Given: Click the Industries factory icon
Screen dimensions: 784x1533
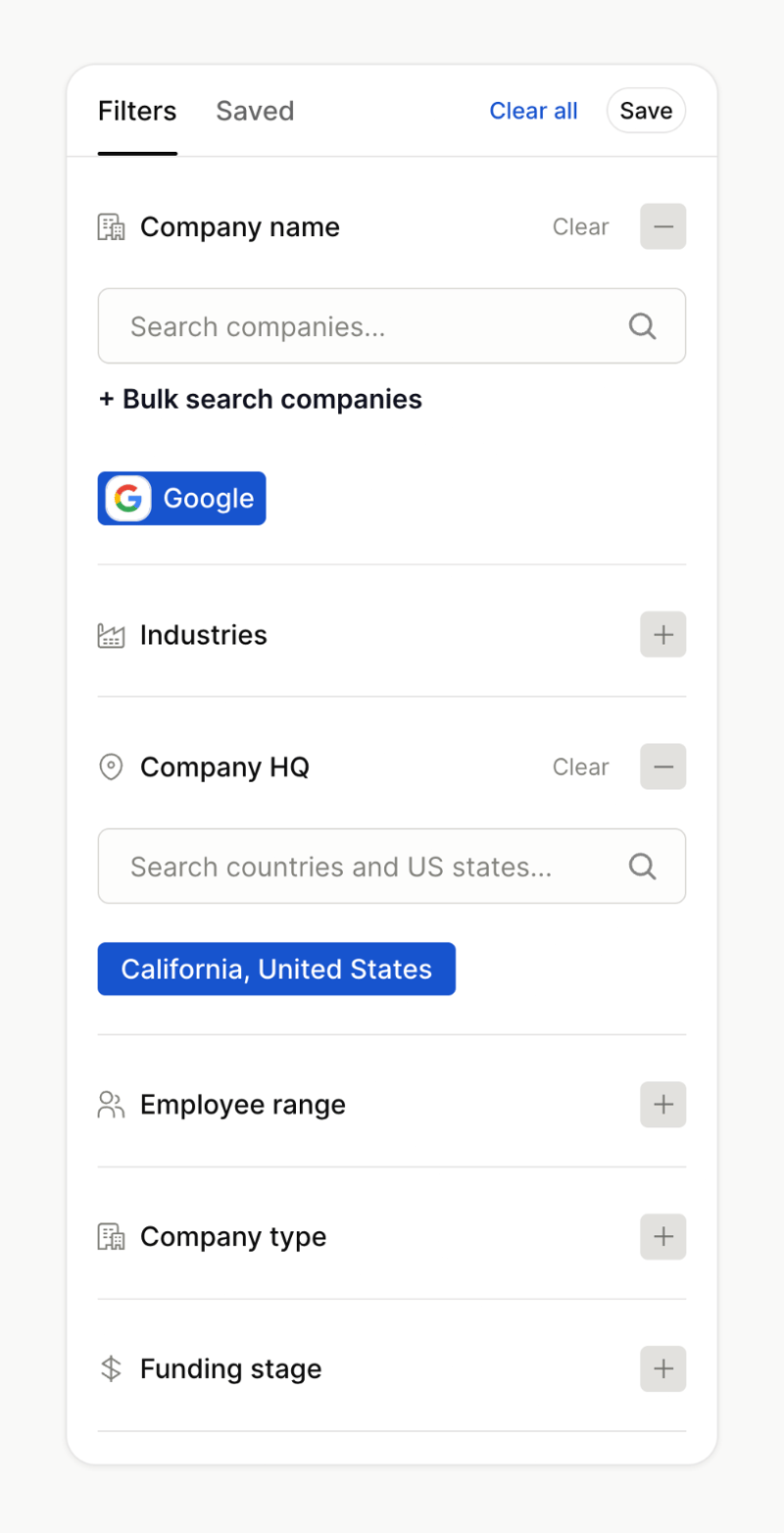Looking at the screenshot, I should (112, 634).
